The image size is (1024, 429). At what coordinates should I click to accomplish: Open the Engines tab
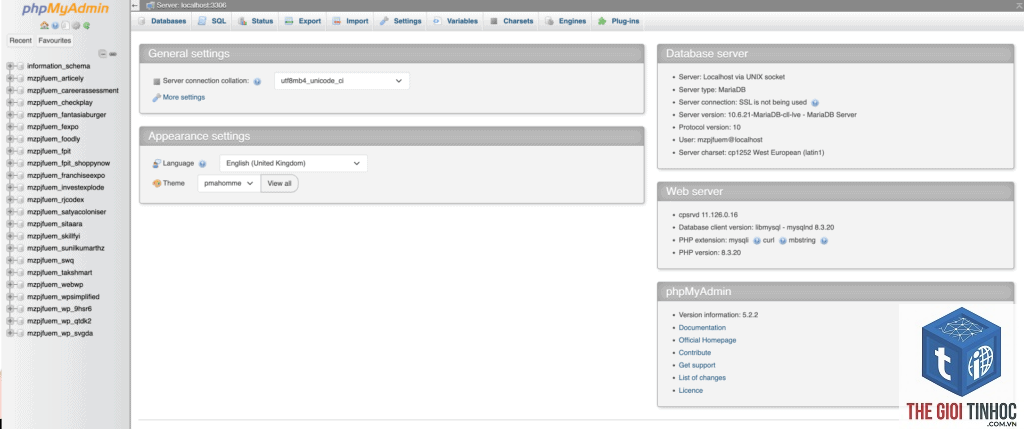click(566, 21)
